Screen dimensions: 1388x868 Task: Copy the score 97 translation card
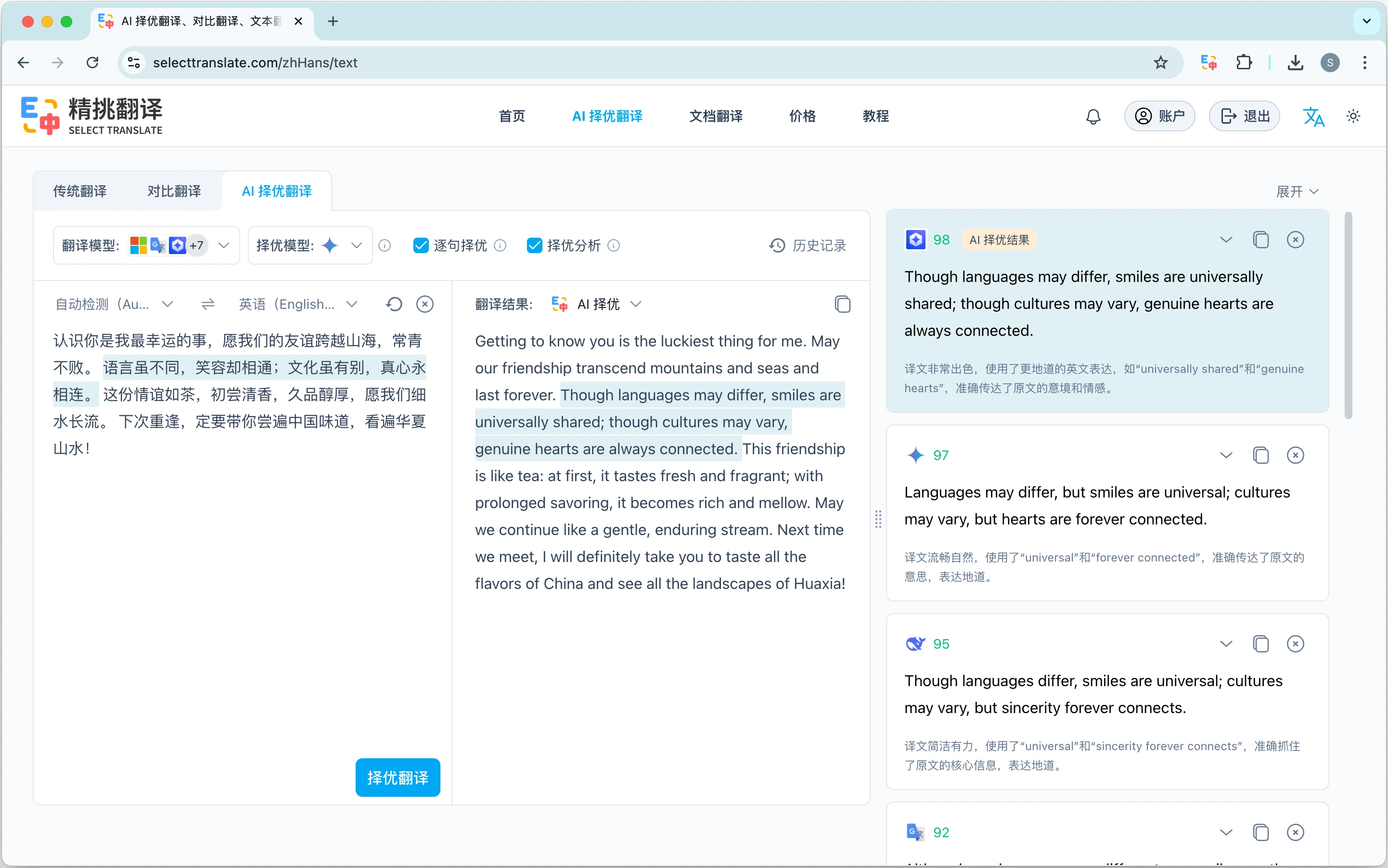[1260, 455]
